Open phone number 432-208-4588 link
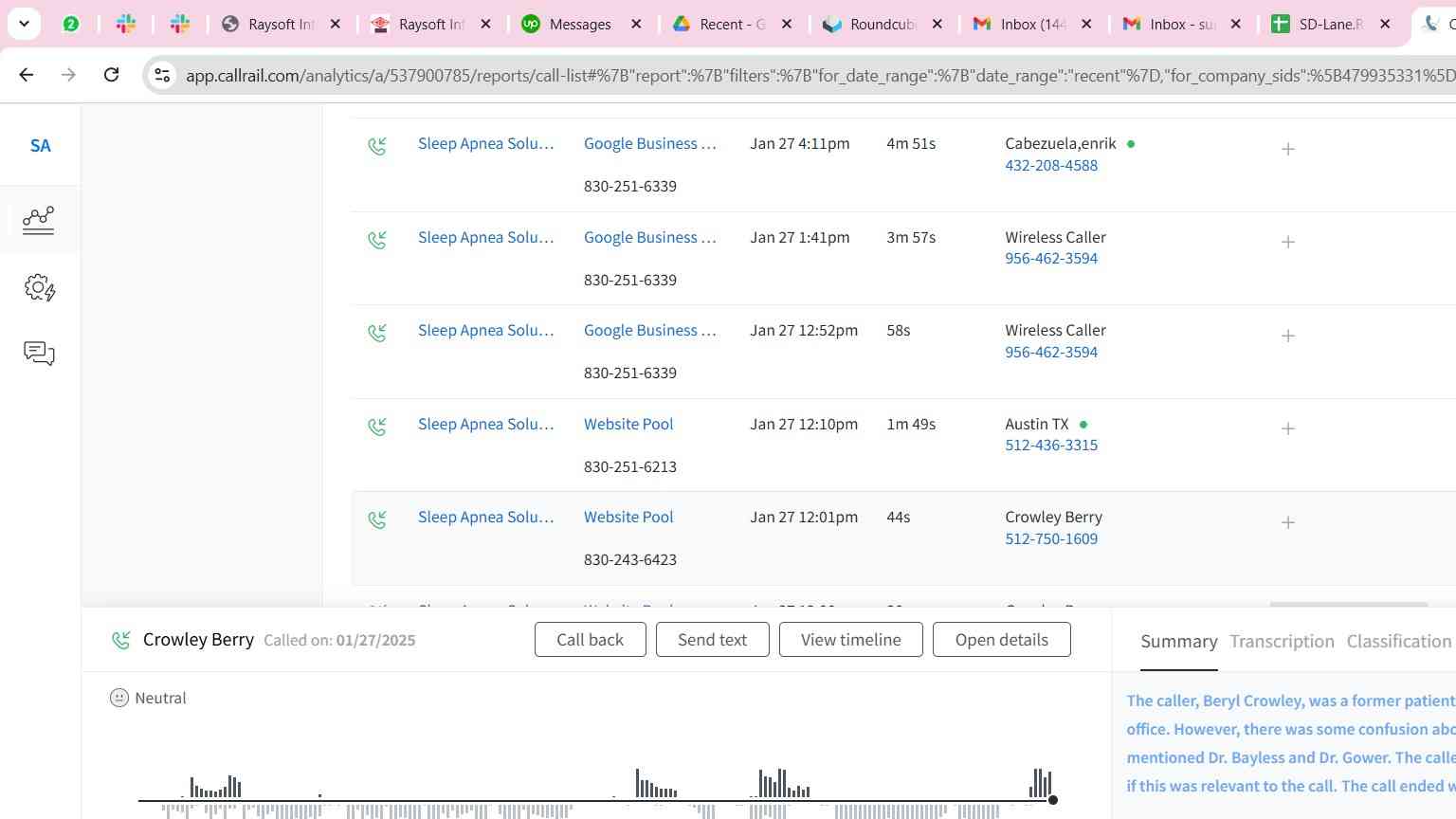 tap(1051, 165)
